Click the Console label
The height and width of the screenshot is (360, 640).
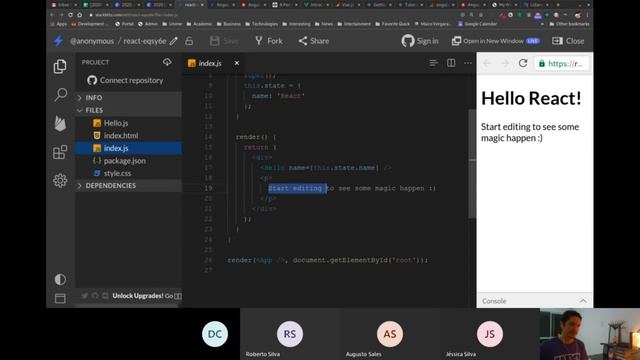(494, 301)
